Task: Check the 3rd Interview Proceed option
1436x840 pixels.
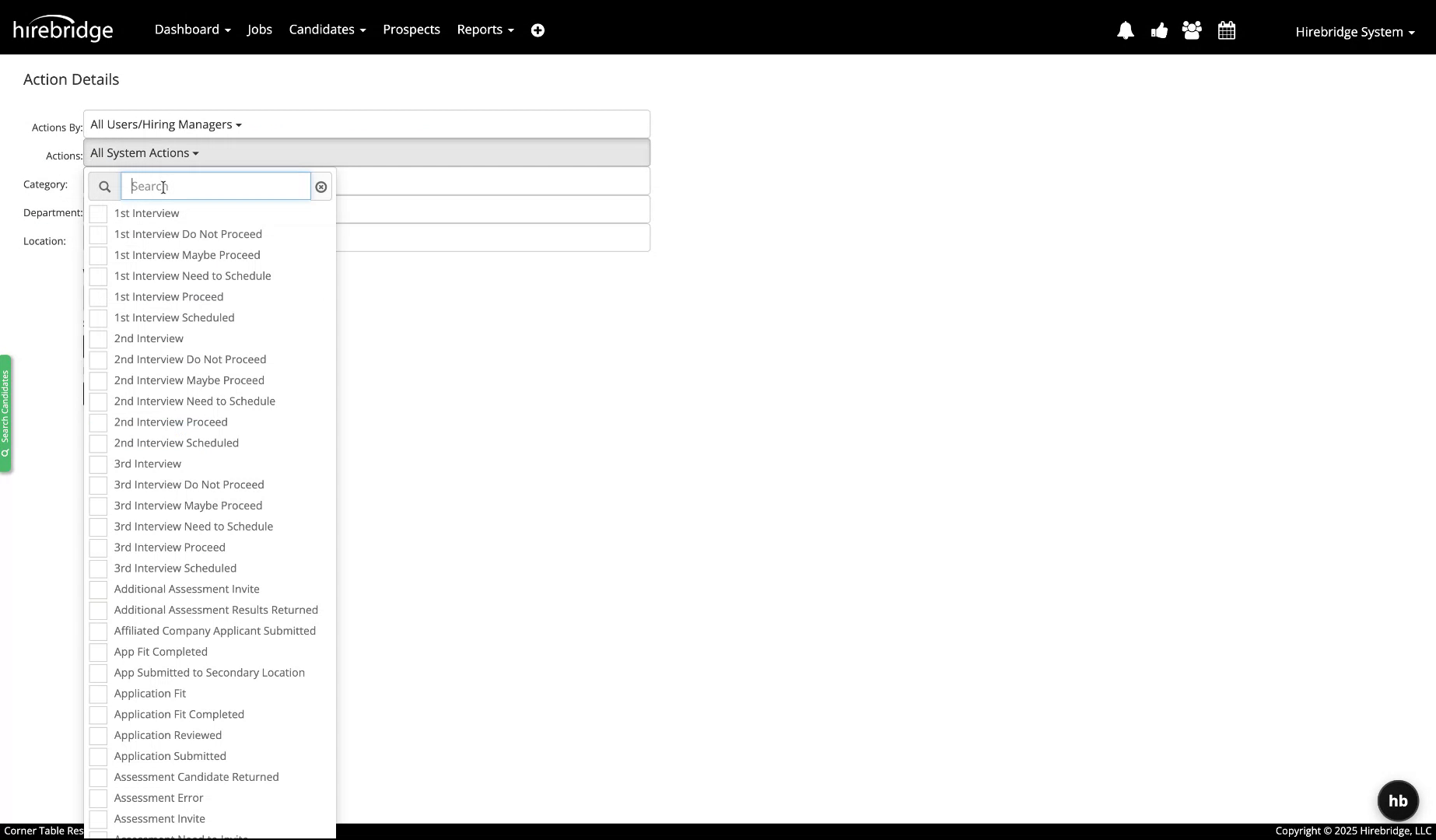Action: pos(99,548)
